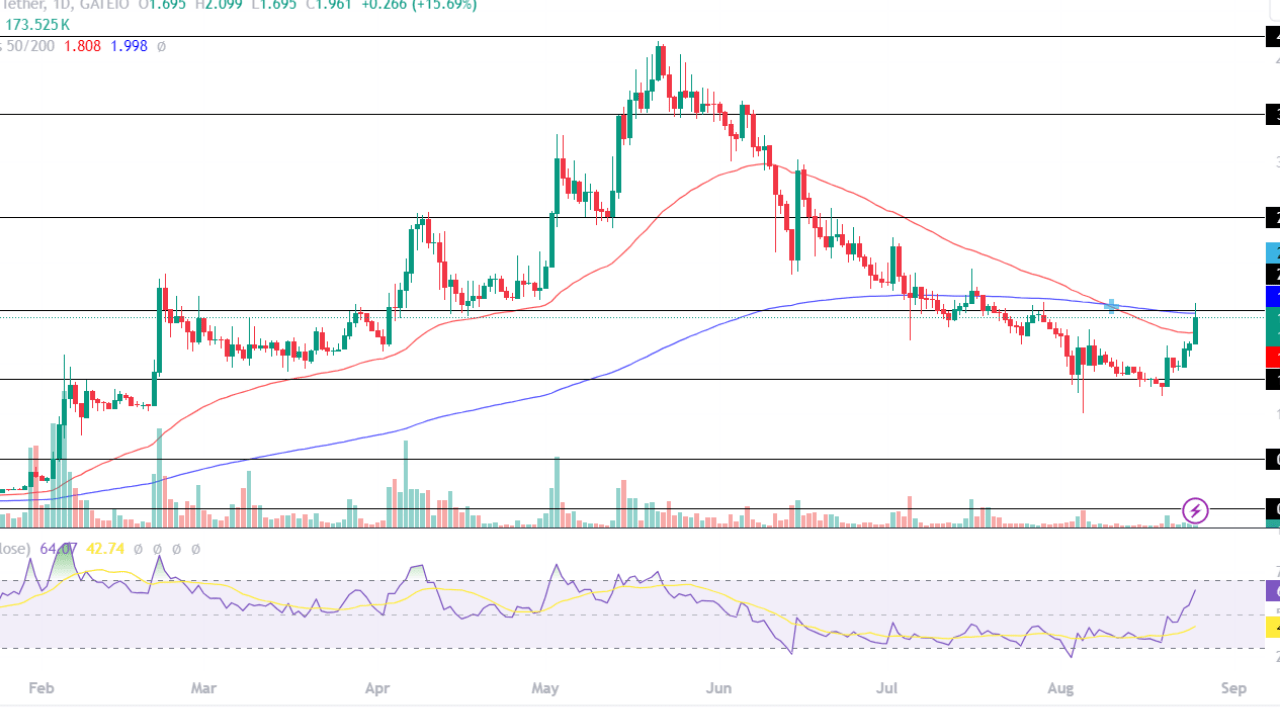Click the blue 200 MA price-axis label

pyautogui.click(x=1272, y=296)
